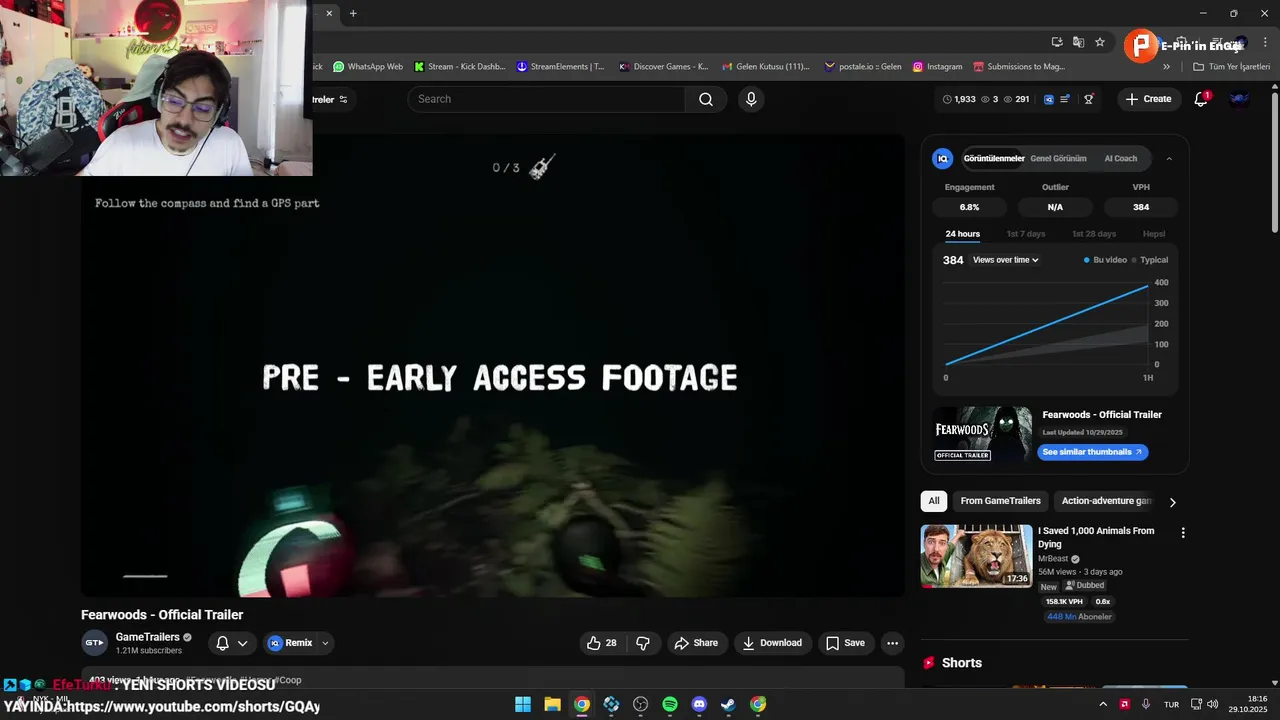Toggle Typical legend series

(1150, 260)
